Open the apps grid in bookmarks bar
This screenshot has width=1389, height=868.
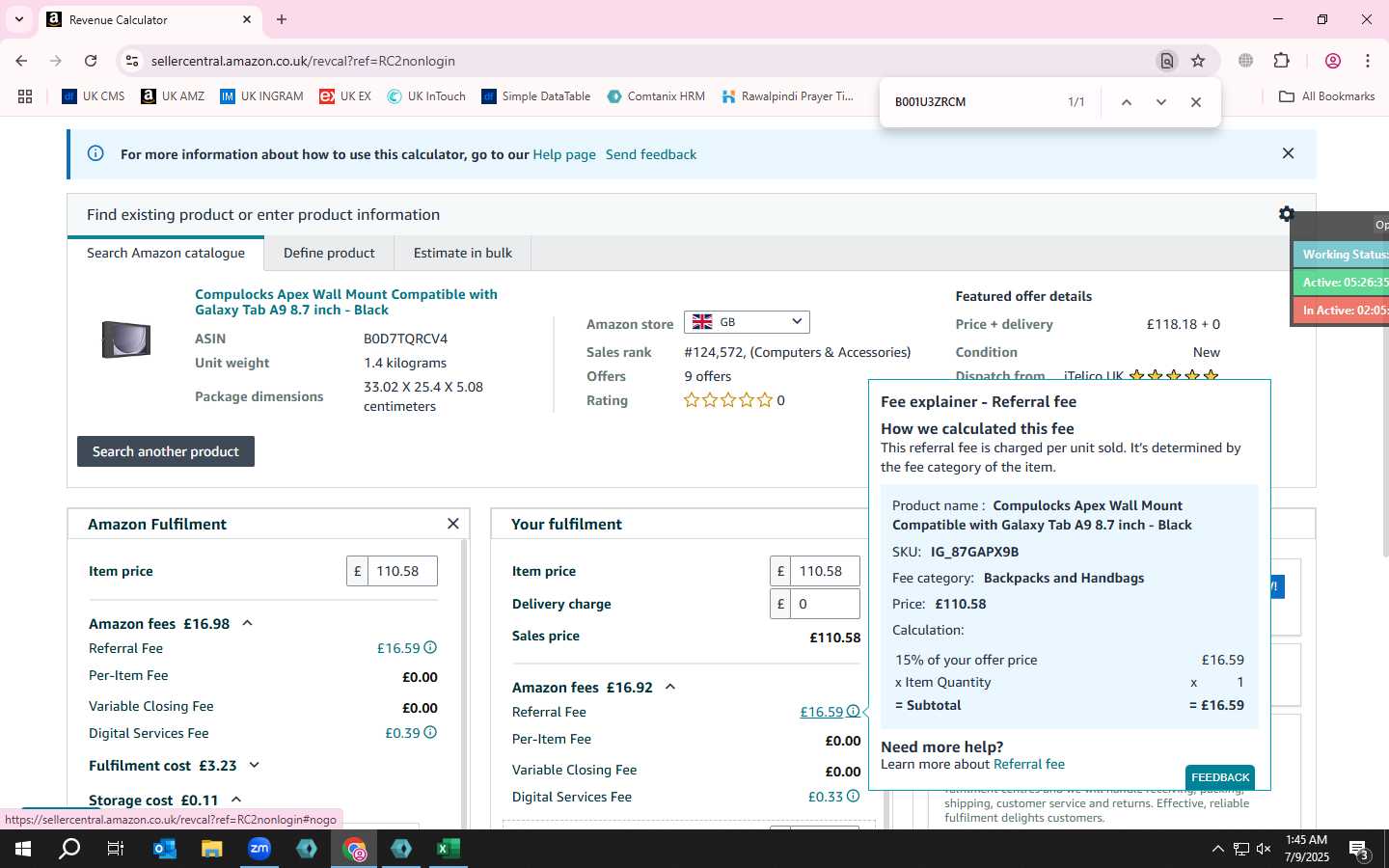point(25,96)
